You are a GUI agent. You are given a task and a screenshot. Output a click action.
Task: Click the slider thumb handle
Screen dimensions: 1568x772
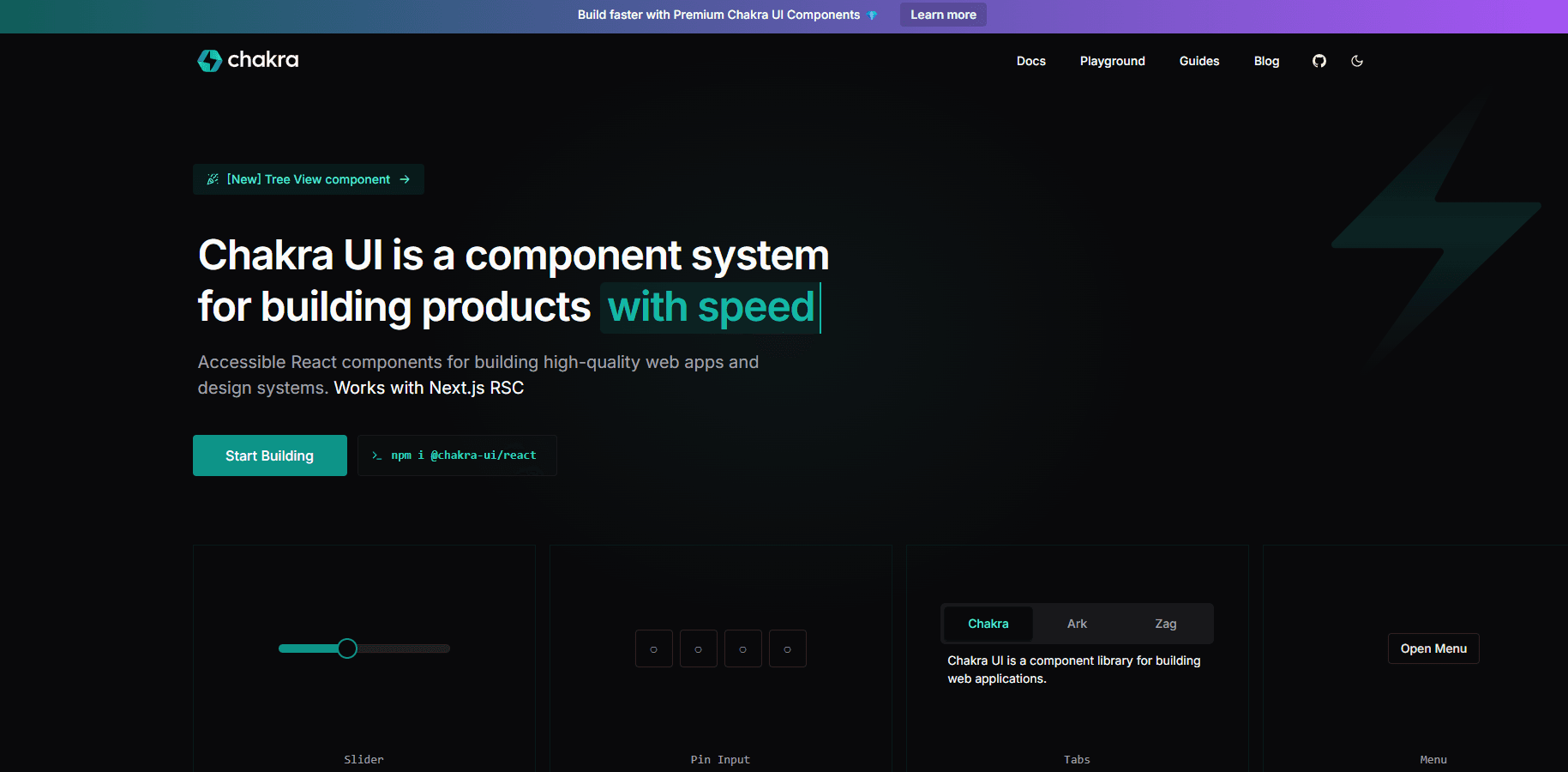point(347,648)
